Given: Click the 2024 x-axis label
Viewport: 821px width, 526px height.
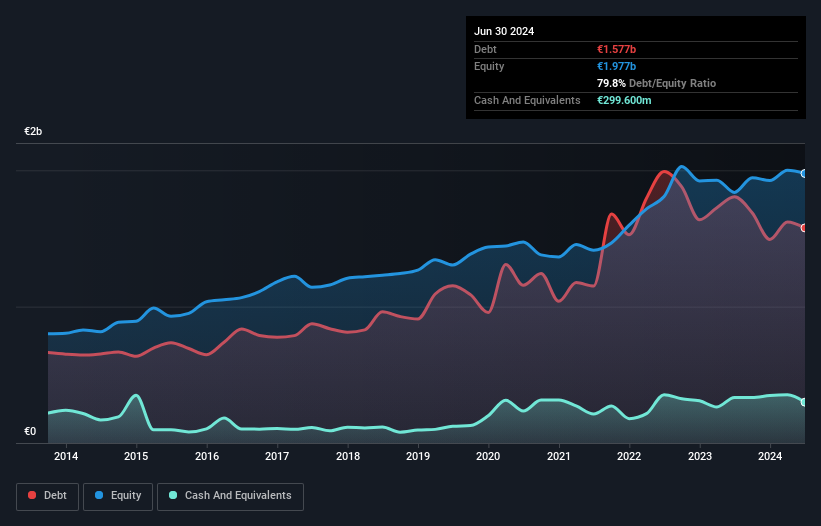Looking at the screenshot, I should click(770, 456).
